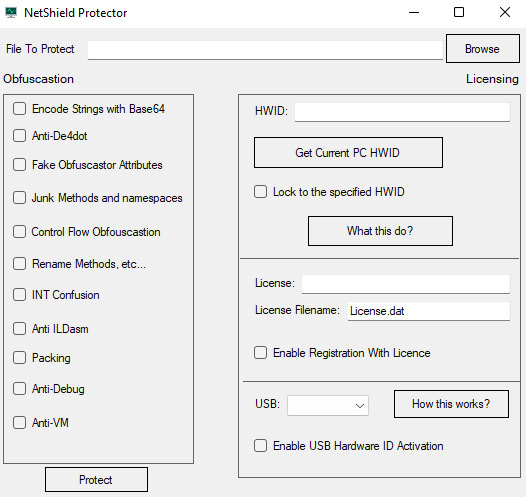Click the HWID: label
This screenshot has width=526, height=497.
(x=271, y=111)
